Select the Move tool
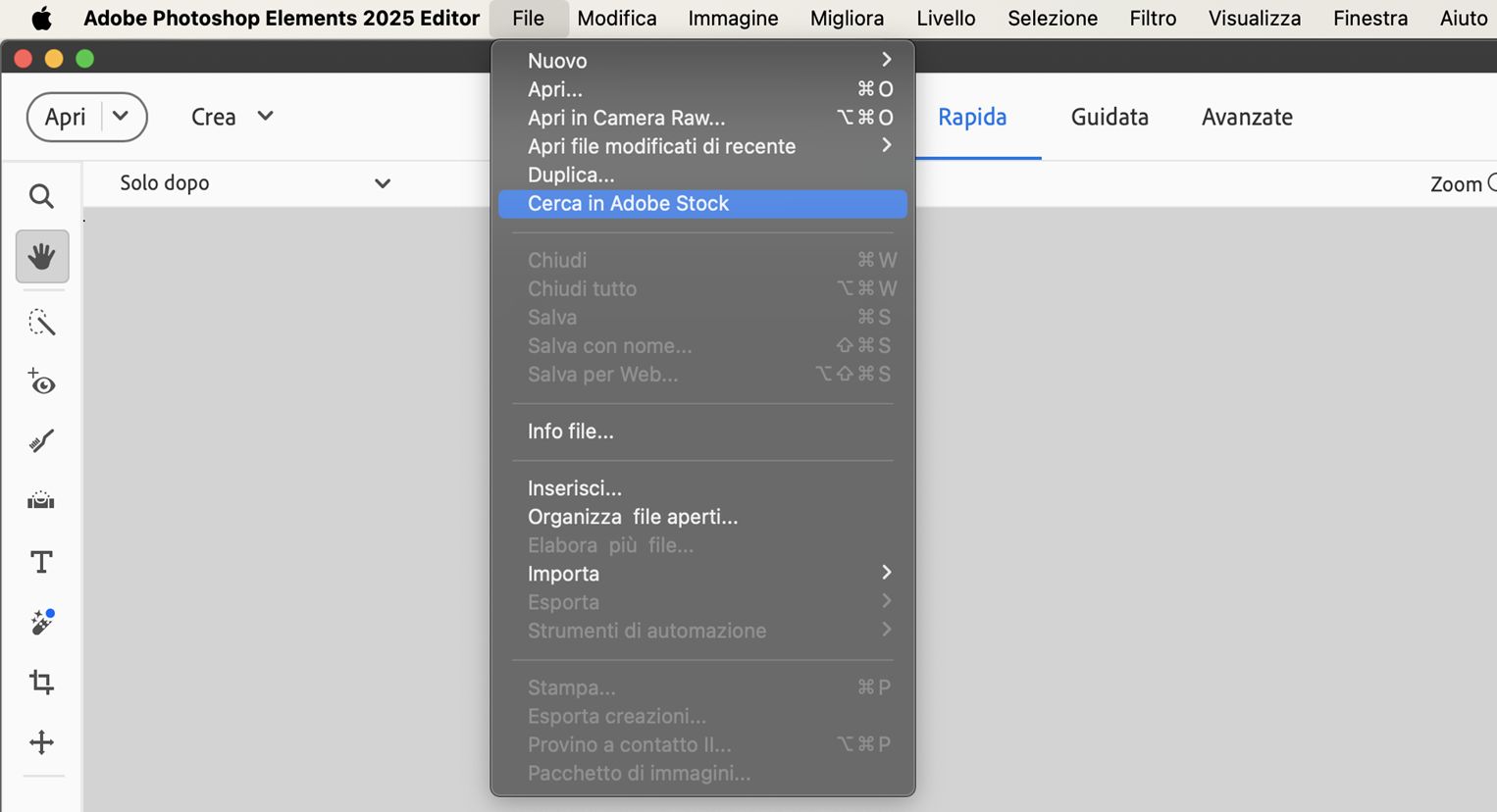The height and width of the screenshot is (812, 1497). (41, 742)
